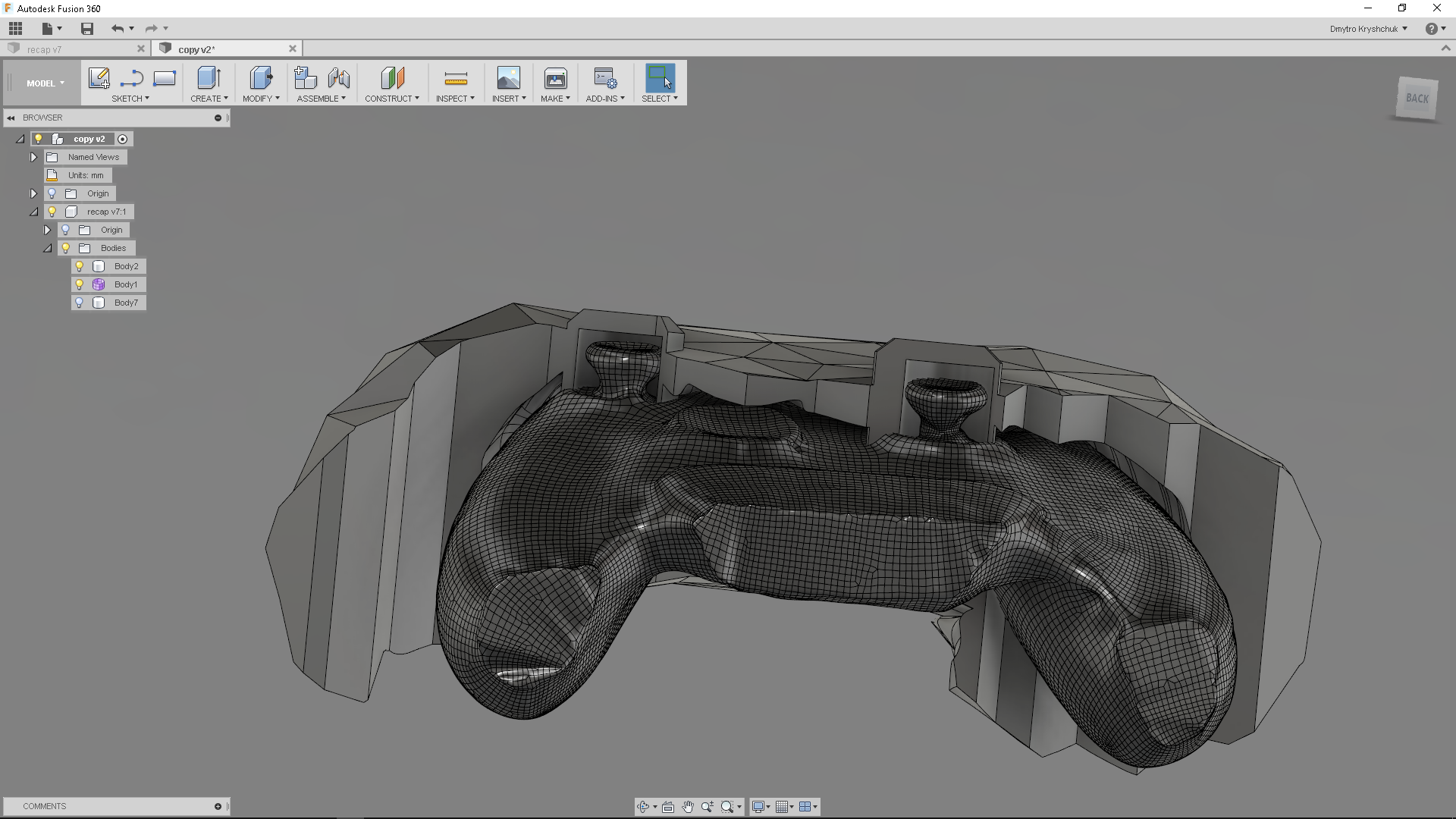Undo the last action

point(118,29)
